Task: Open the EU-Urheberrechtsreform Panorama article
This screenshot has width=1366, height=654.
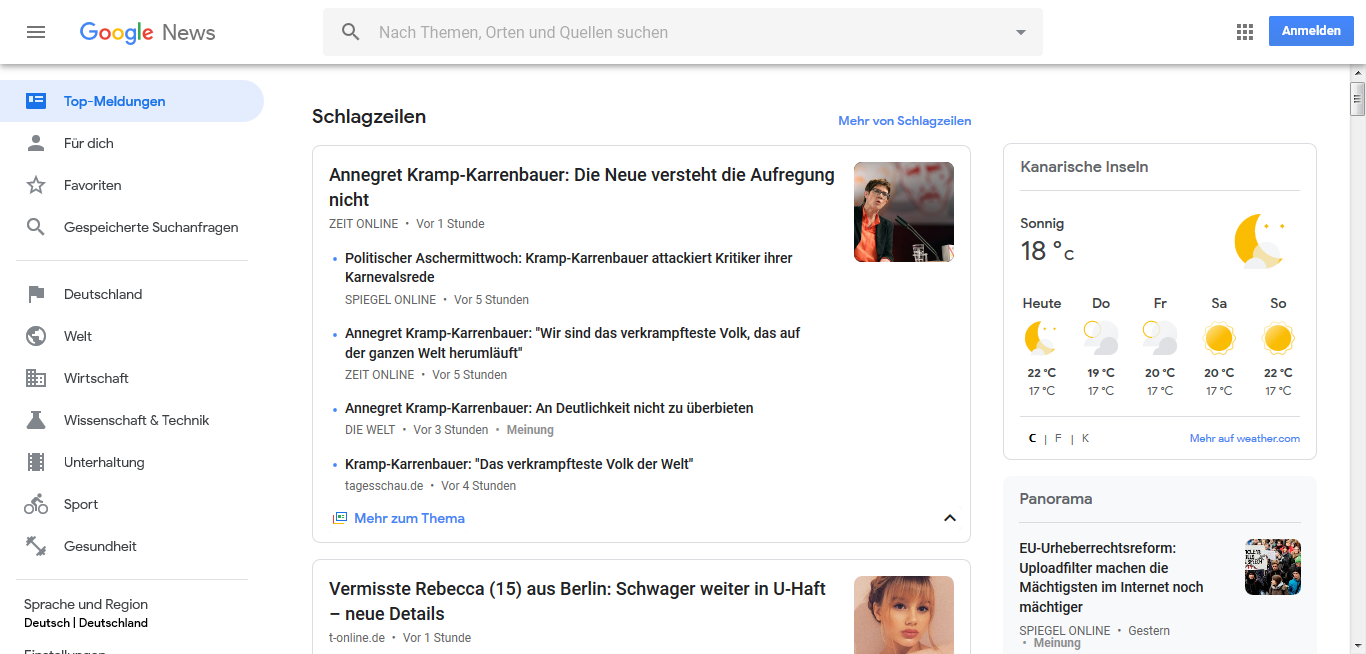Action: point(1112,577)
